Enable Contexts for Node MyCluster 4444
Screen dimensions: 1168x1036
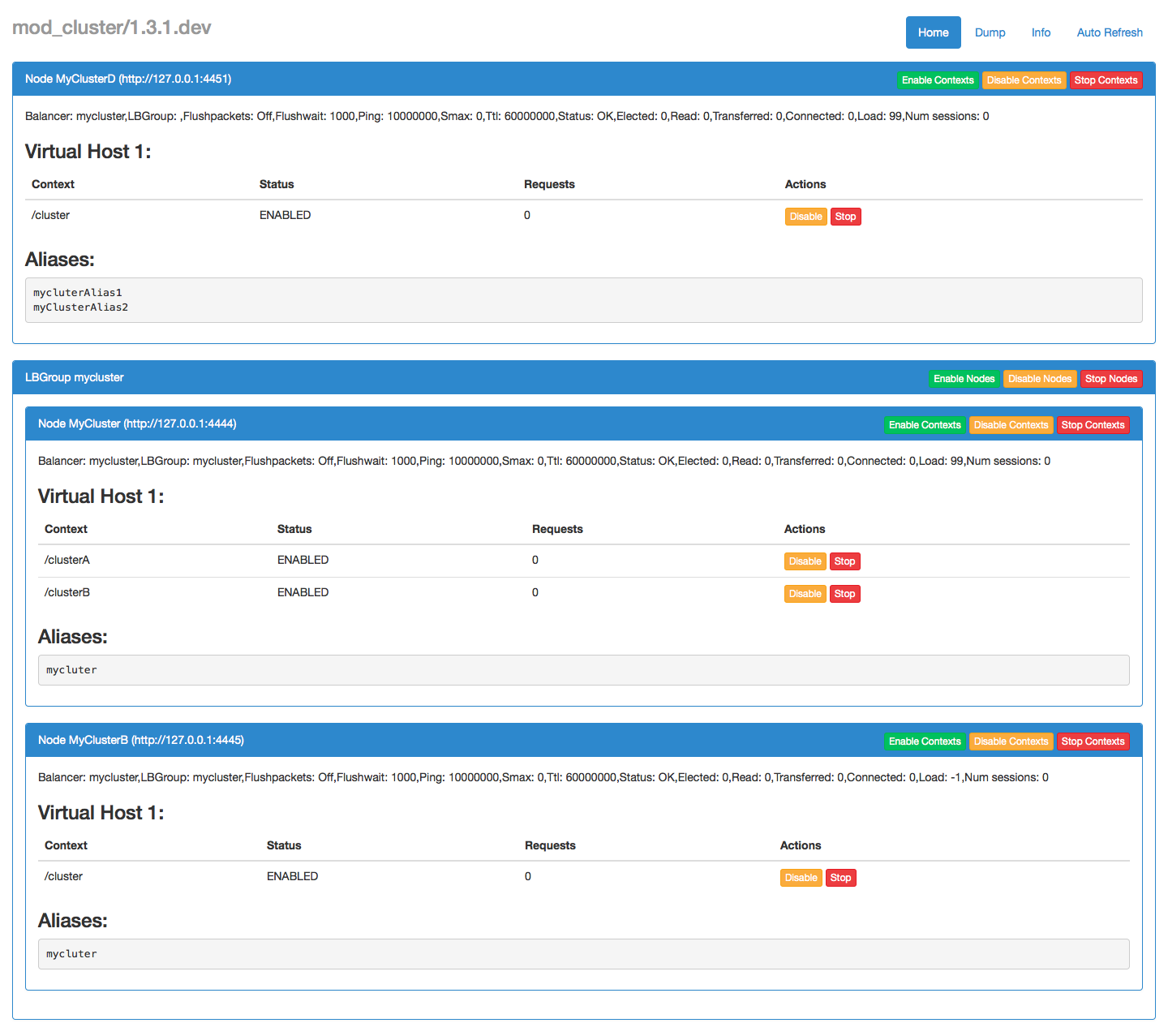click(925, 425)
